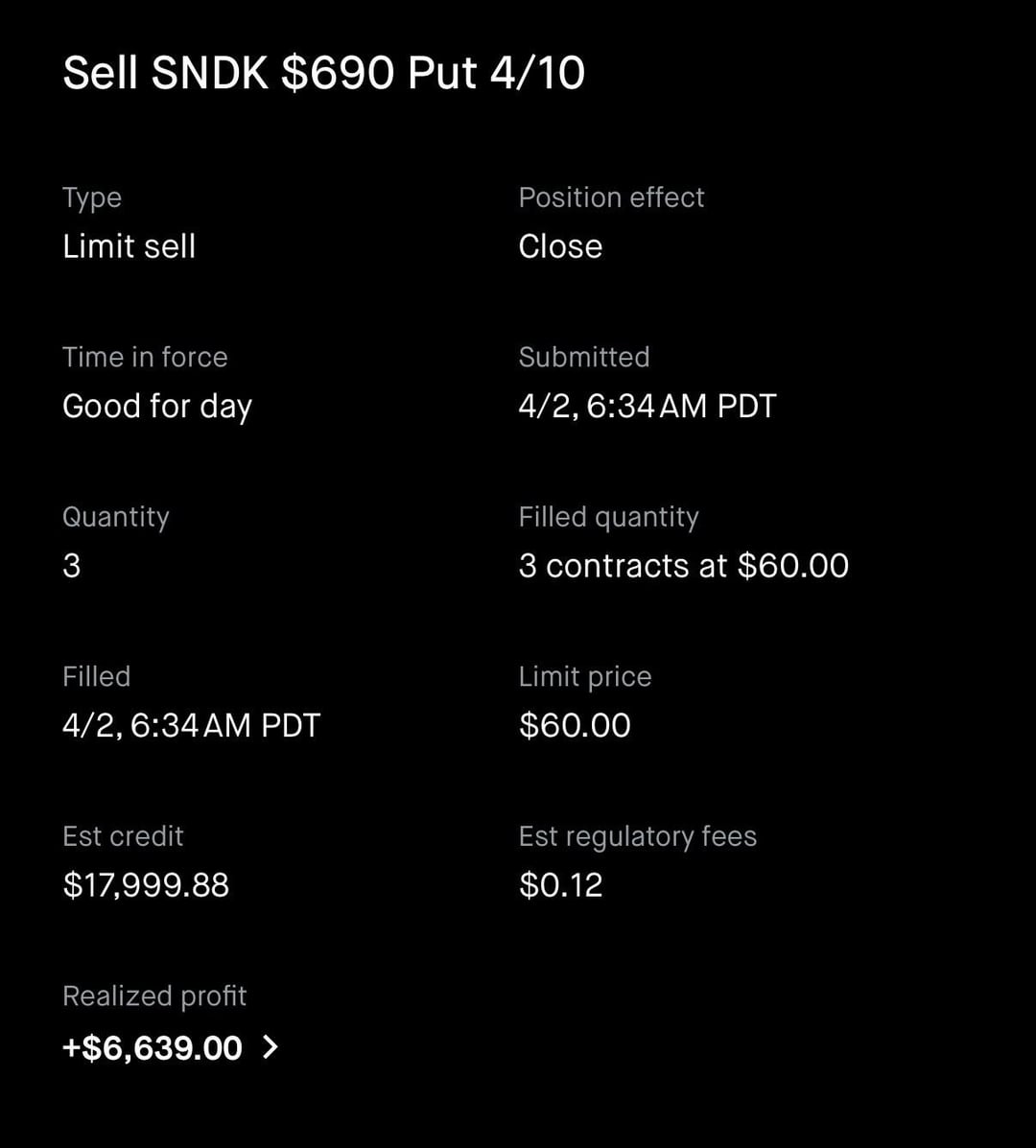Click the Position effect label

(x=611, y=198)
